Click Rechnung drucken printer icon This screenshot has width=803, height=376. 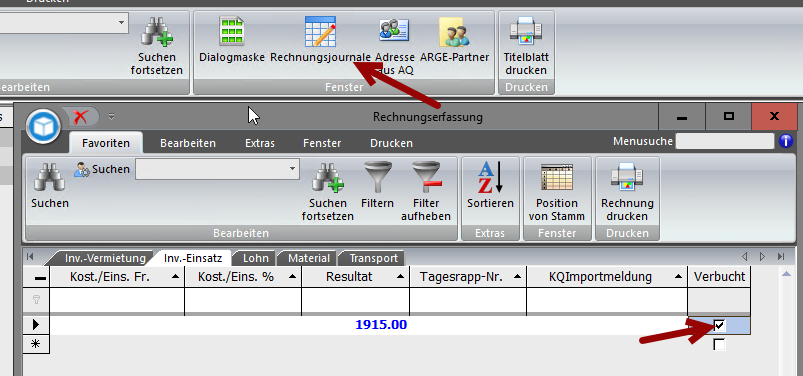[627, 177]
